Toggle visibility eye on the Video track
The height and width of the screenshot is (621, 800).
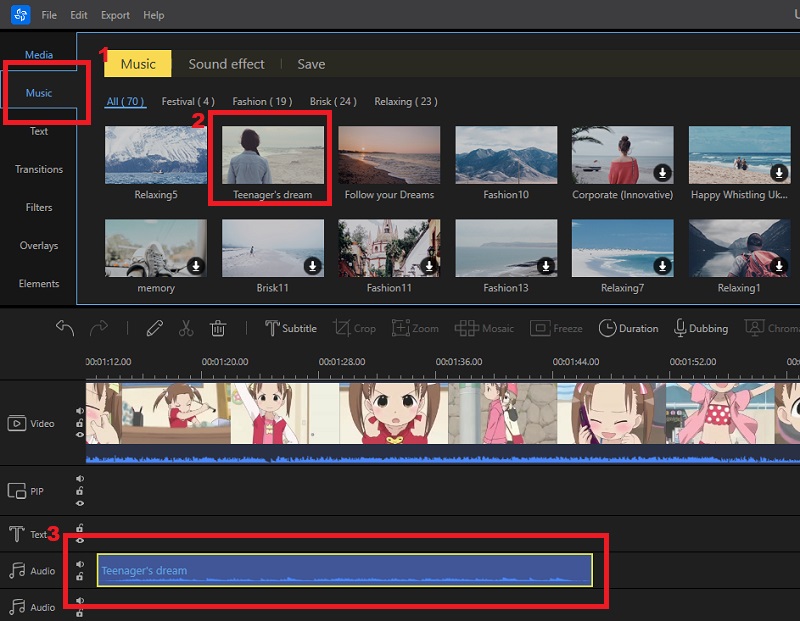80,435
